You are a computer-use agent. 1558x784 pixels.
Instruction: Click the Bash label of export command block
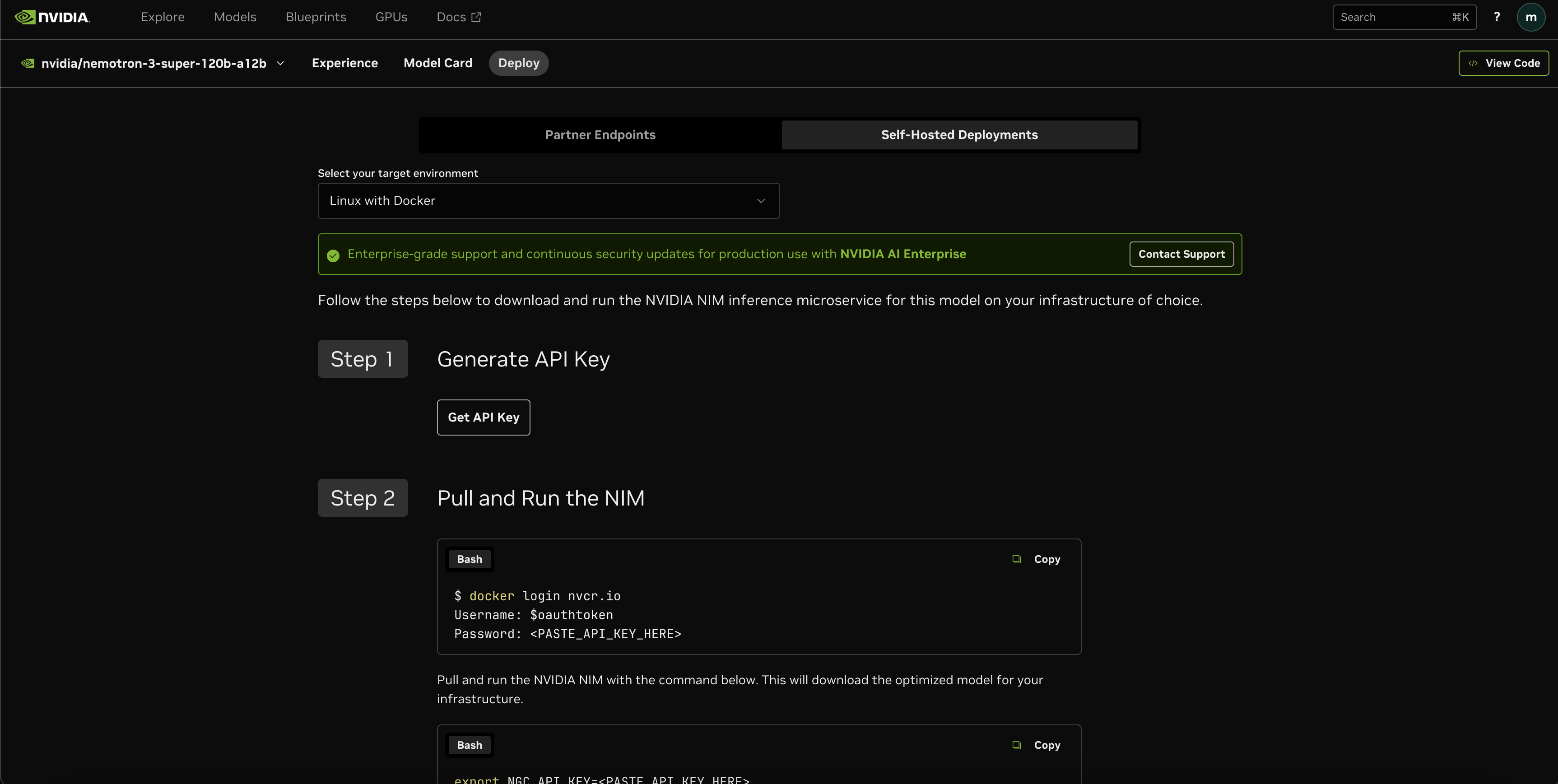click(x=470, y=745)
